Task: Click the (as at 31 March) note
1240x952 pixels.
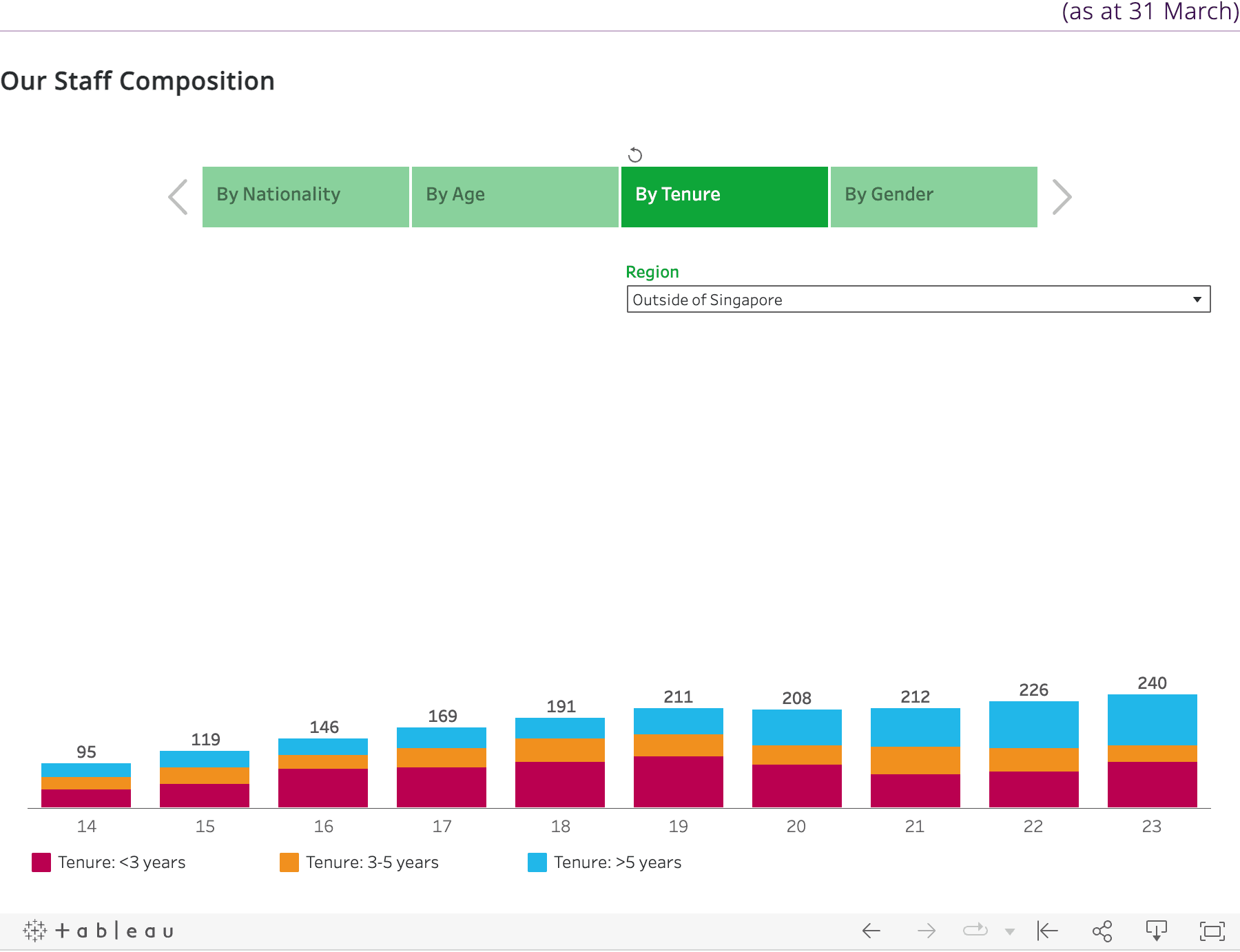Action: 1150,12
